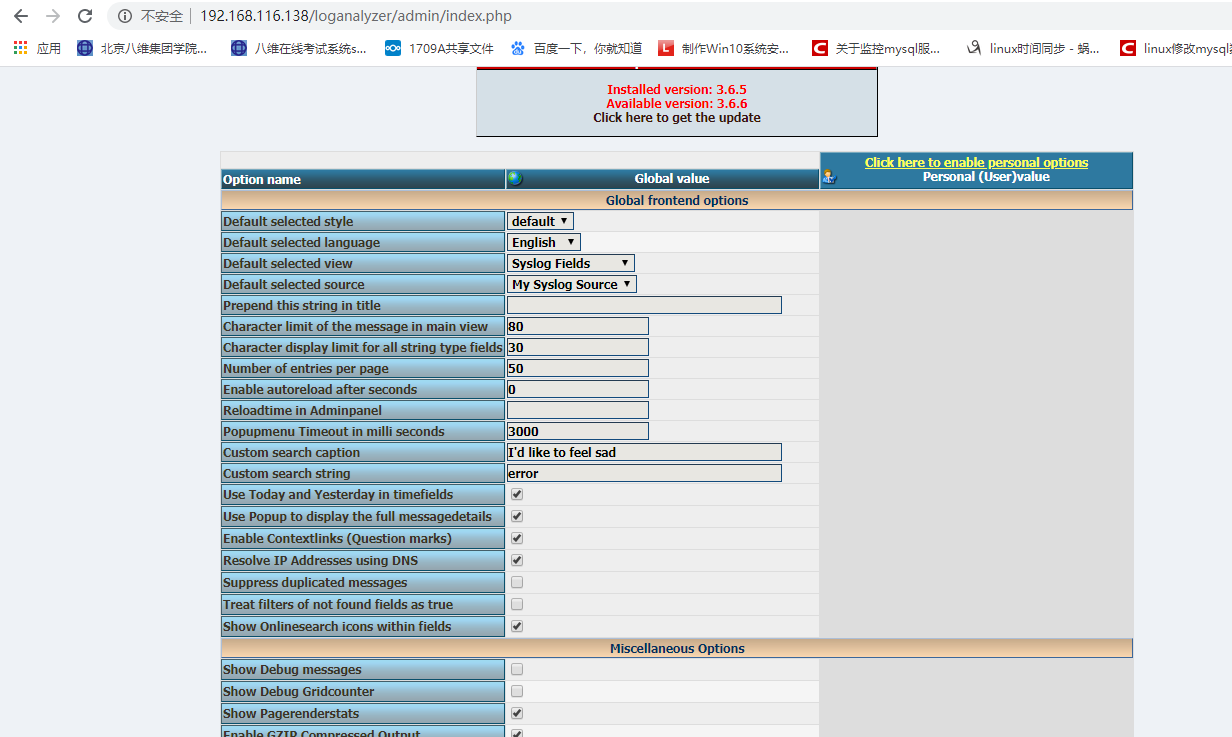The height and width of the screenshot is (737, 1232).
Task: Click the globe icon beside Global value
Action: click(515, 179)
